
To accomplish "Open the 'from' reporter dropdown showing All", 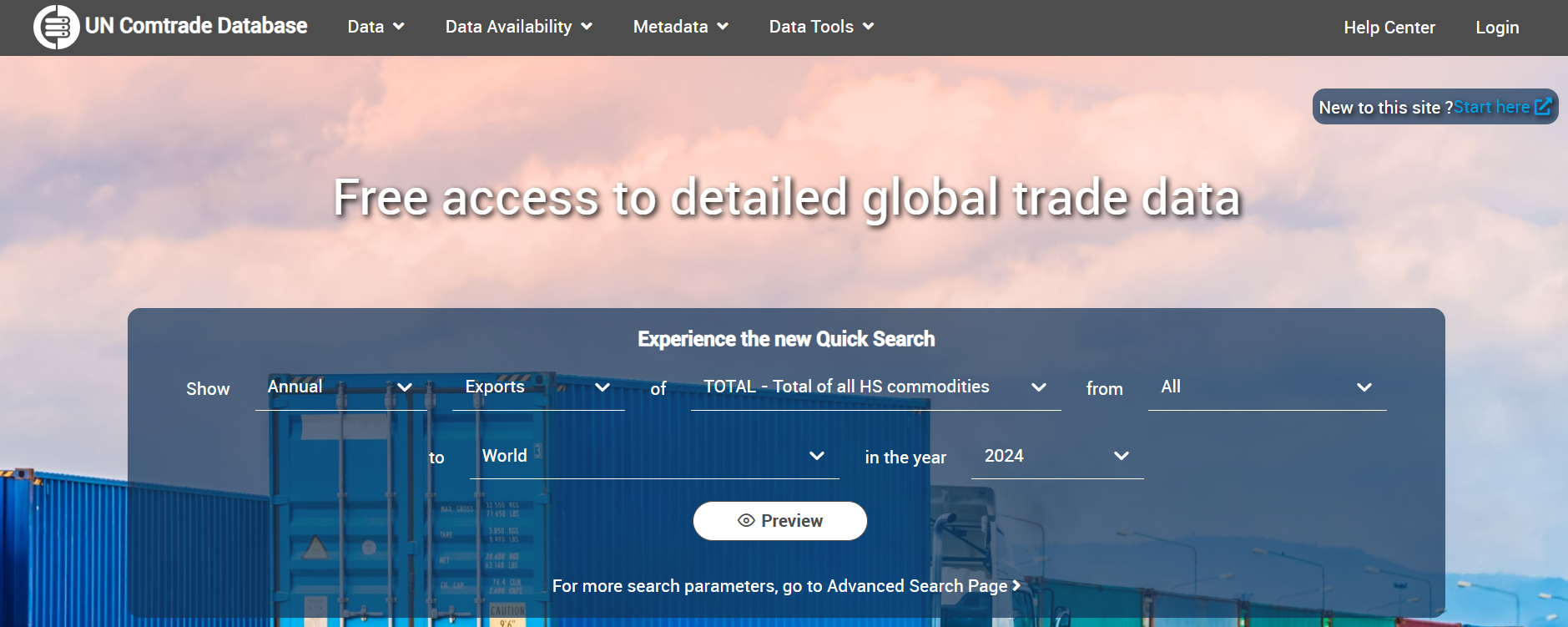I will (1267, 387).
